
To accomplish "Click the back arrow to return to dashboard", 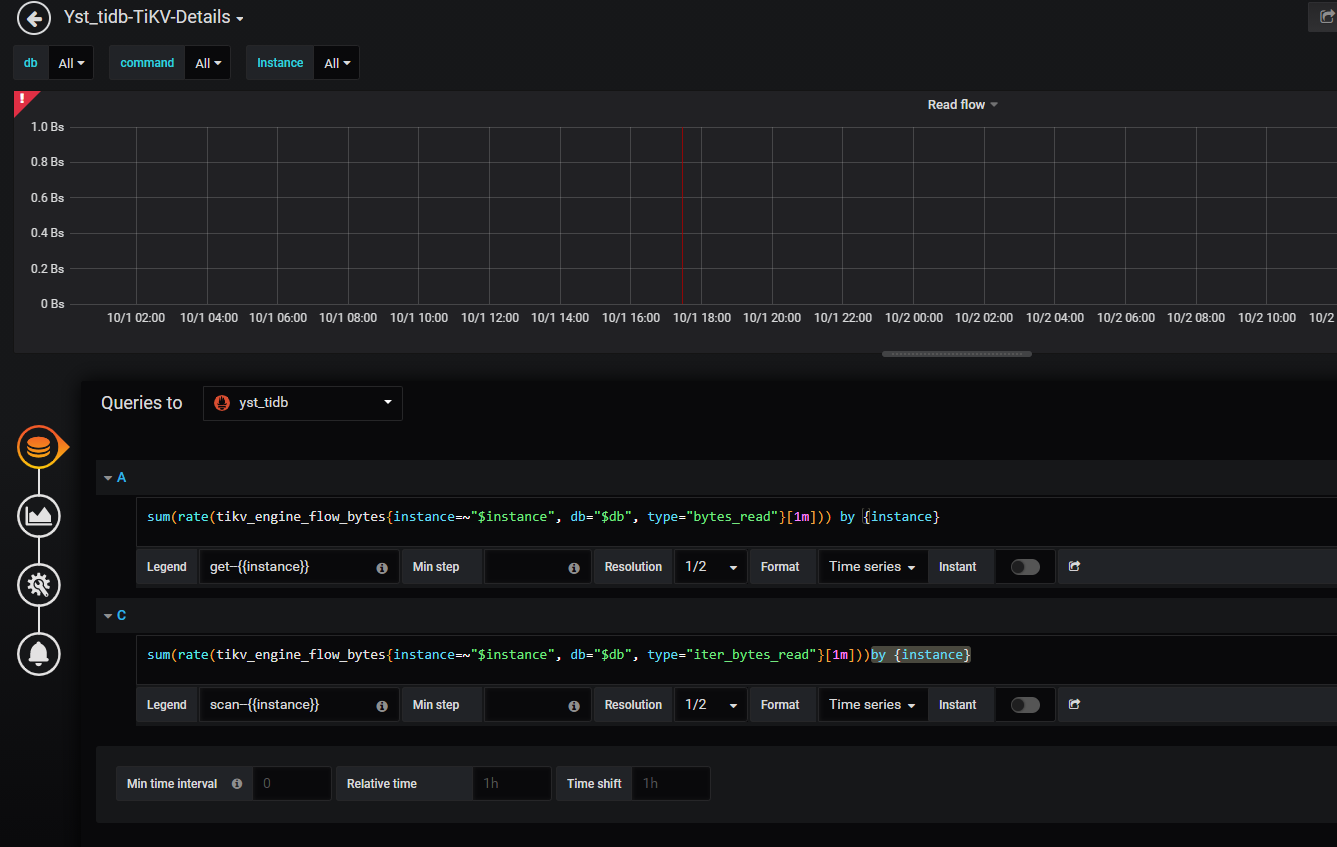I will tap(34, 18).
